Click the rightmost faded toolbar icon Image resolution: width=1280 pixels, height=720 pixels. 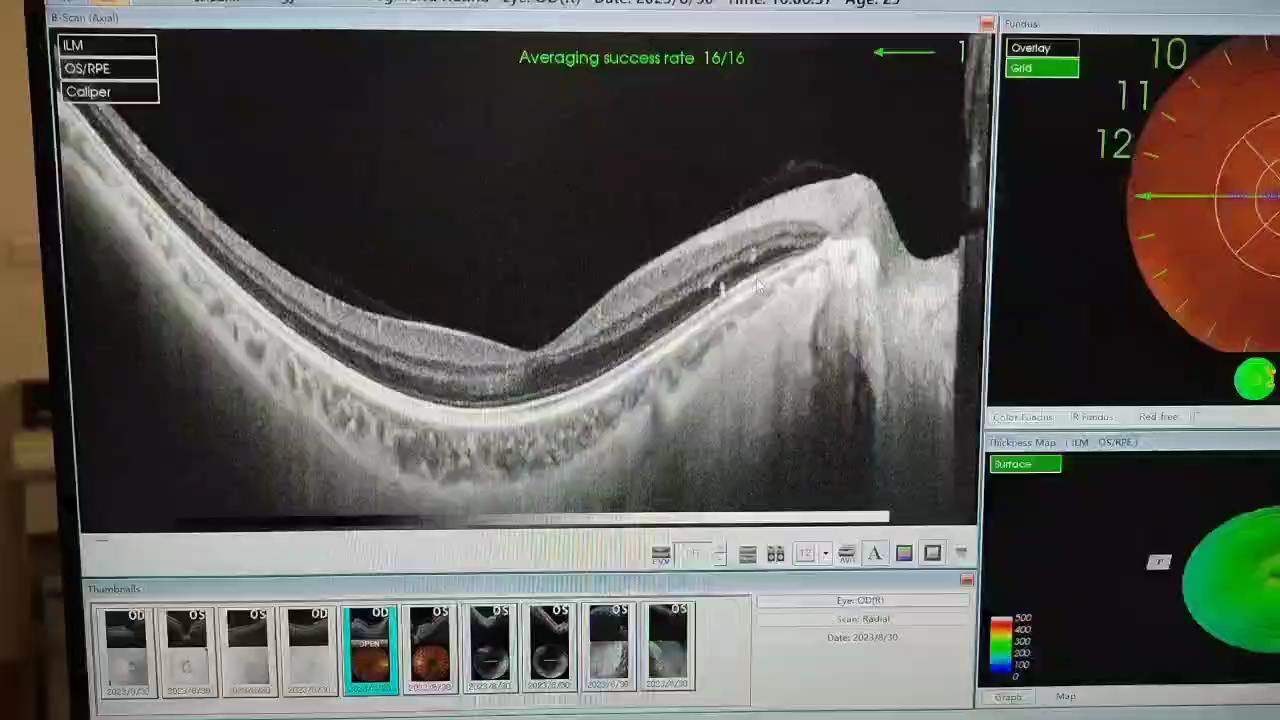(961, 552)
